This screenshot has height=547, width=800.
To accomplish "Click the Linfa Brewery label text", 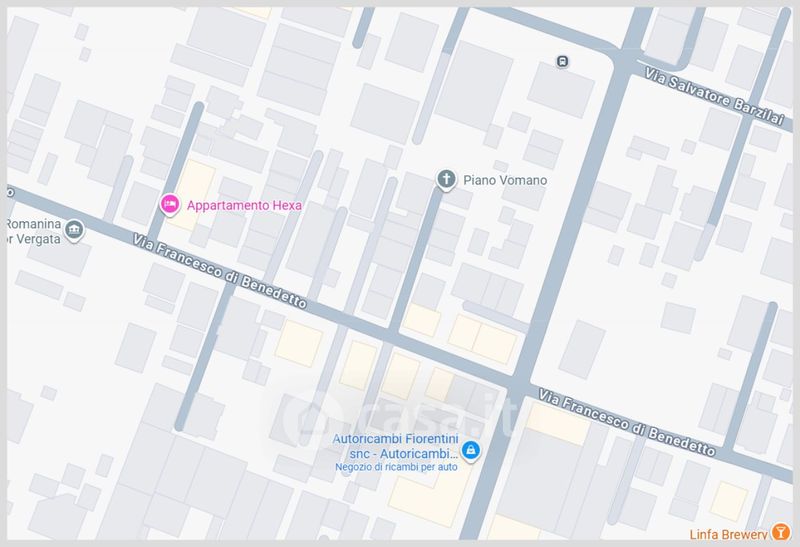I will tap(728, 534).
